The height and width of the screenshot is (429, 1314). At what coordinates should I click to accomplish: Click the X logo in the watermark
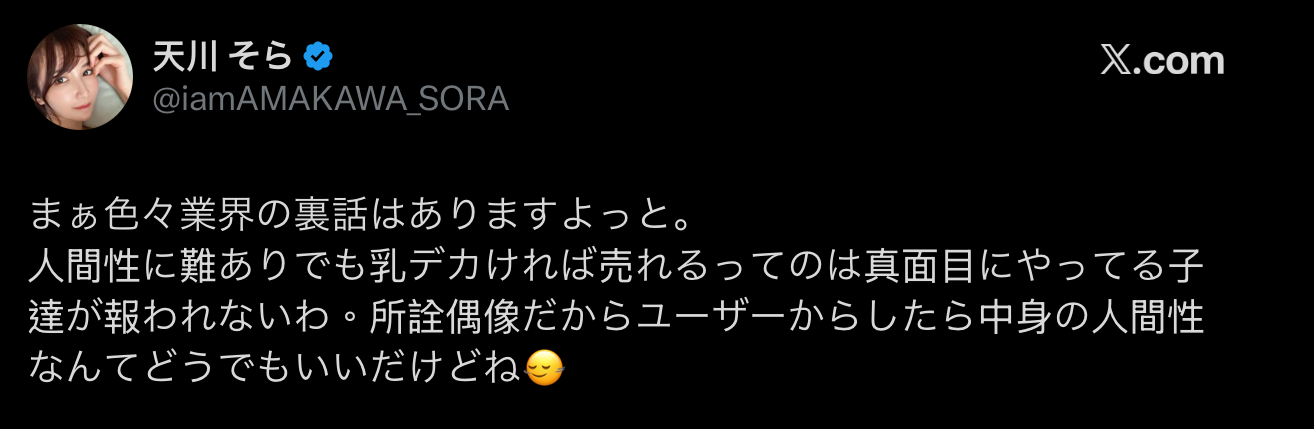1116,62
